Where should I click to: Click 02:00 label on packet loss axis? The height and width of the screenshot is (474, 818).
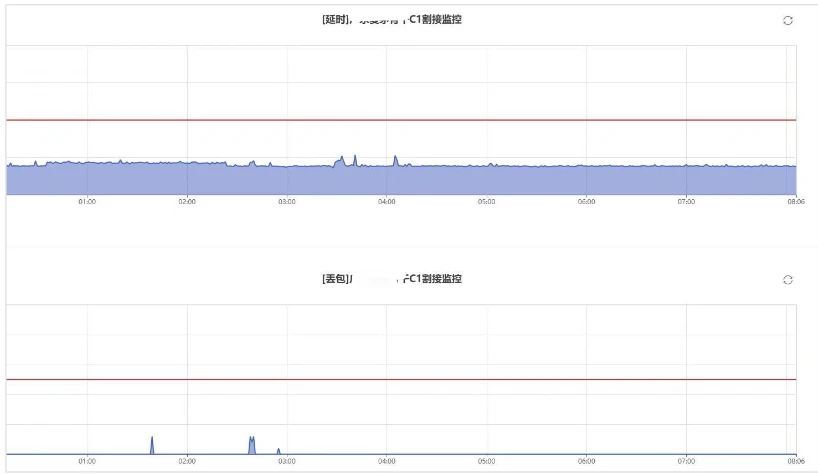click(x=187, y=461)
